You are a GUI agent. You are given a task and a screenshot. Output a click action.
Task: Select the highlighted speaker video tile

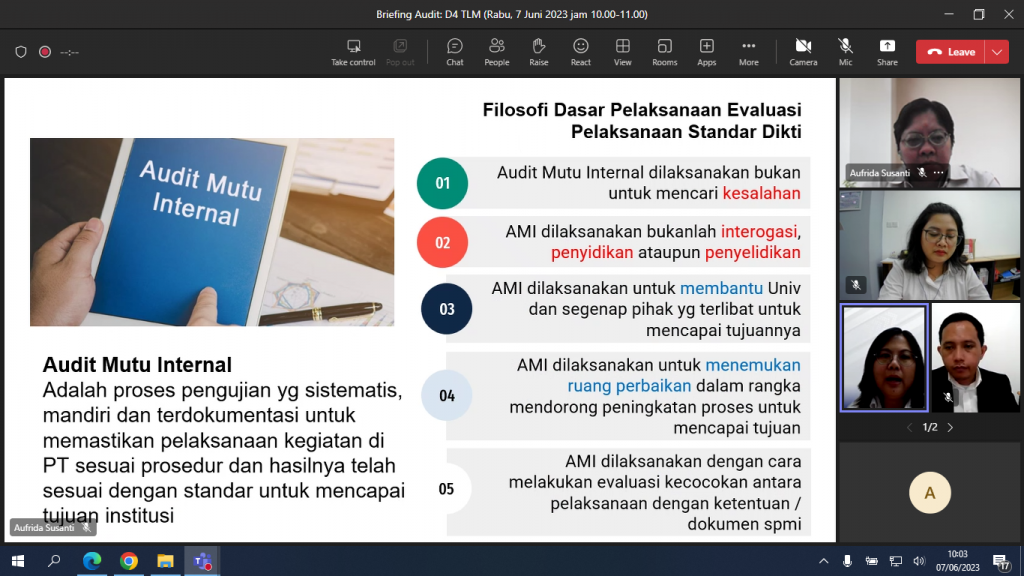tap(884, 358)
